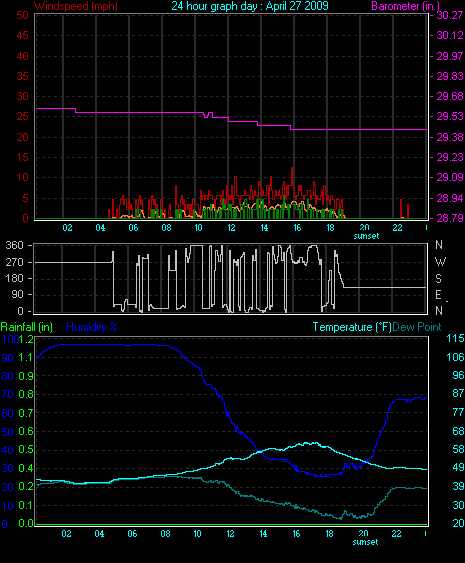Image resolution: width=465 pixels, height=563 pixels.
Task: Select the 30.27 barometer scale value
Action: (450, 15)
